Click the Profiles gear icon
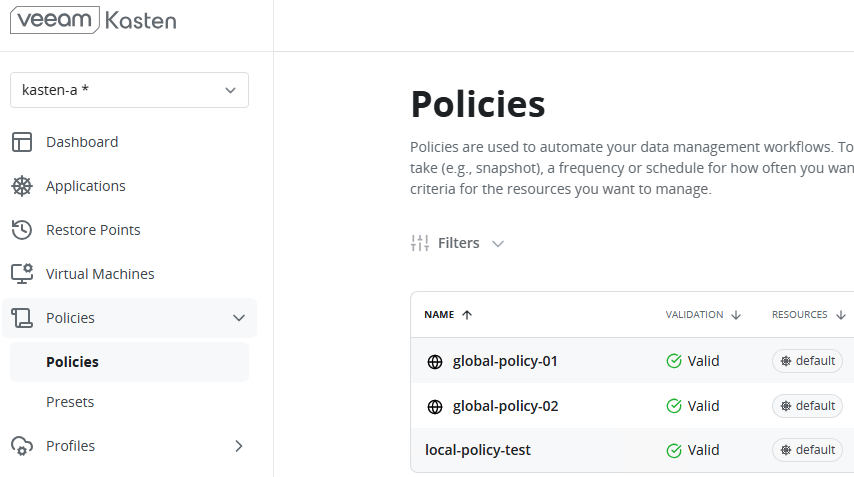This screenshot has width=854, height=477. click(x=22, y=446)
